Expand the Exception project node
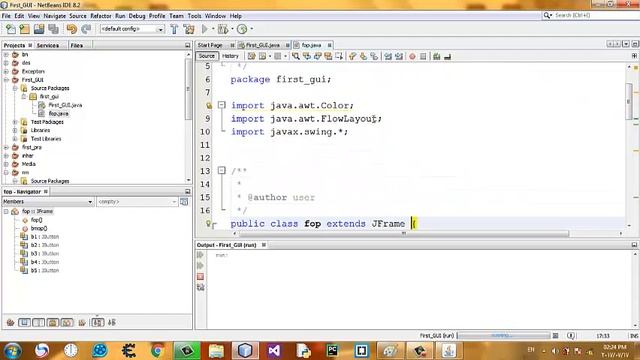Image resolution: width=640 pixels, height=360 pixels. [6, 71]
